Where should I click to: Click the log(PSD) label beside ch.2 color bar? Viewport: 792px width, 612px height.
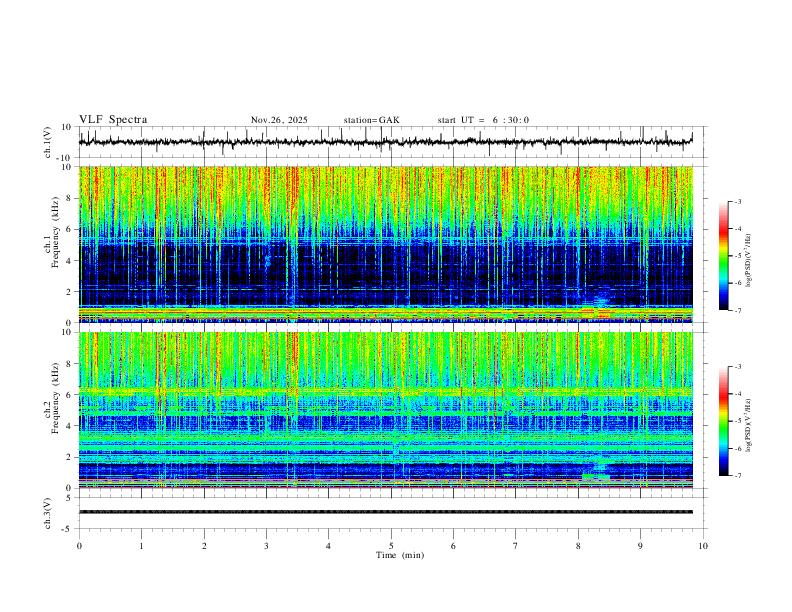coord(749,425)
